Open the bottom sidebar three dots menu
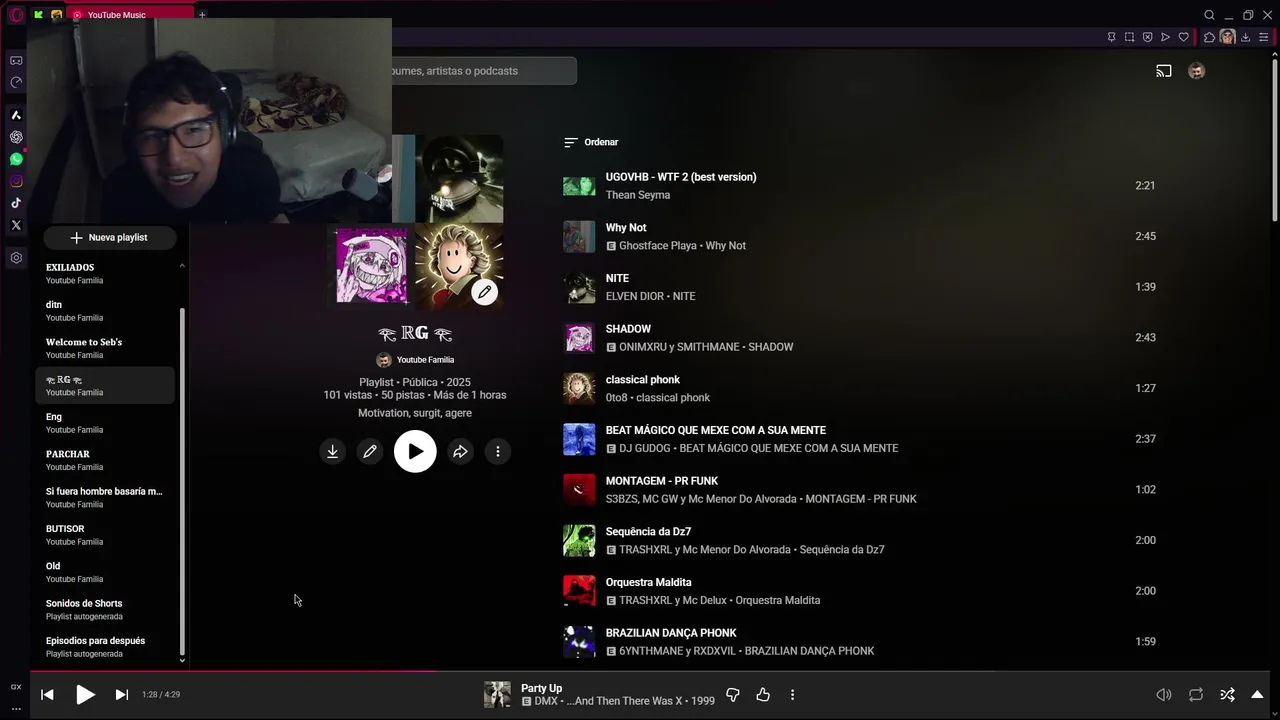 click(x=16, y=708)
